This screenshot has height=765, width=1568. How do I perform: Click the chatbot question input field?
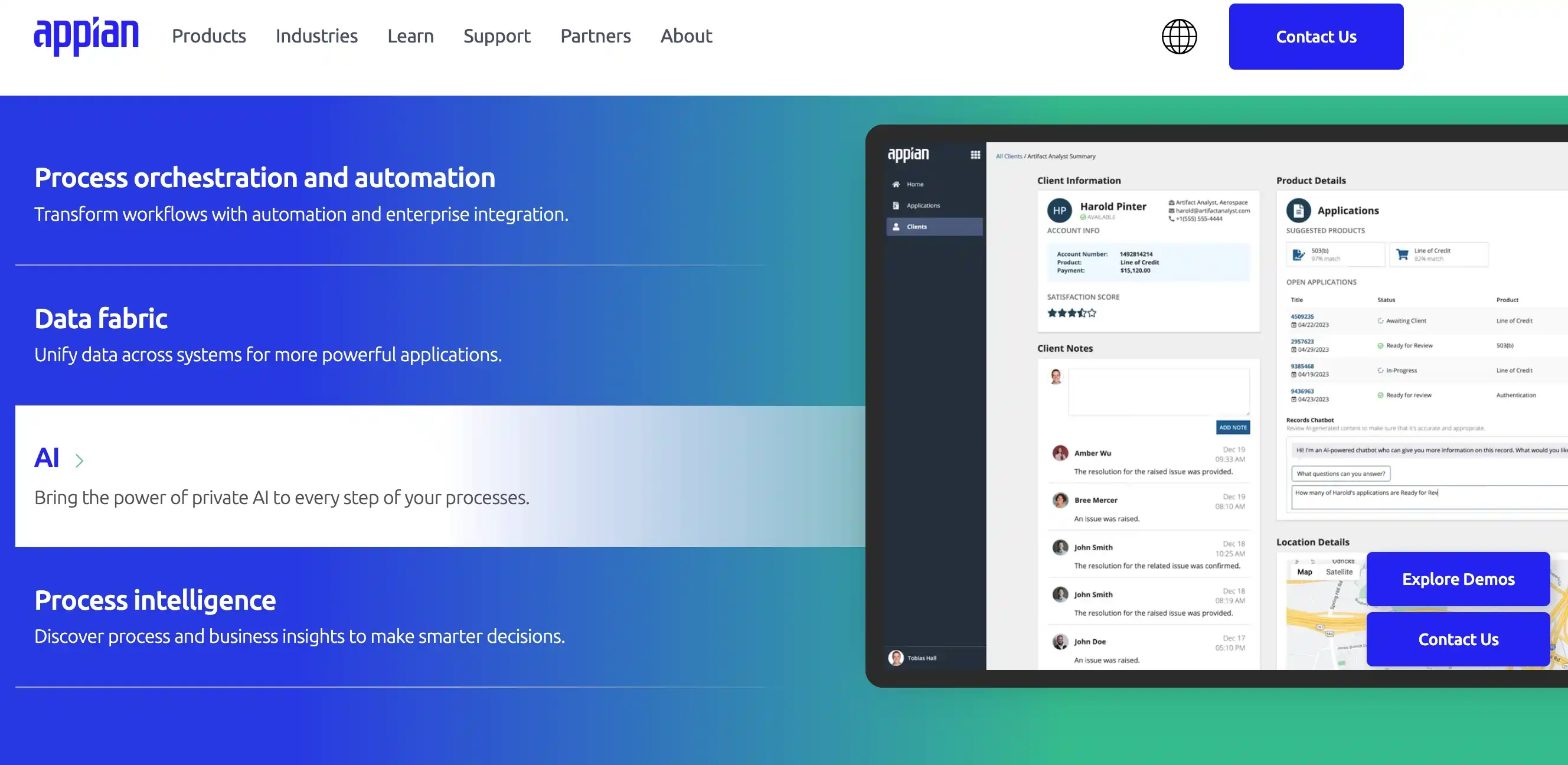pos(1429,497)
